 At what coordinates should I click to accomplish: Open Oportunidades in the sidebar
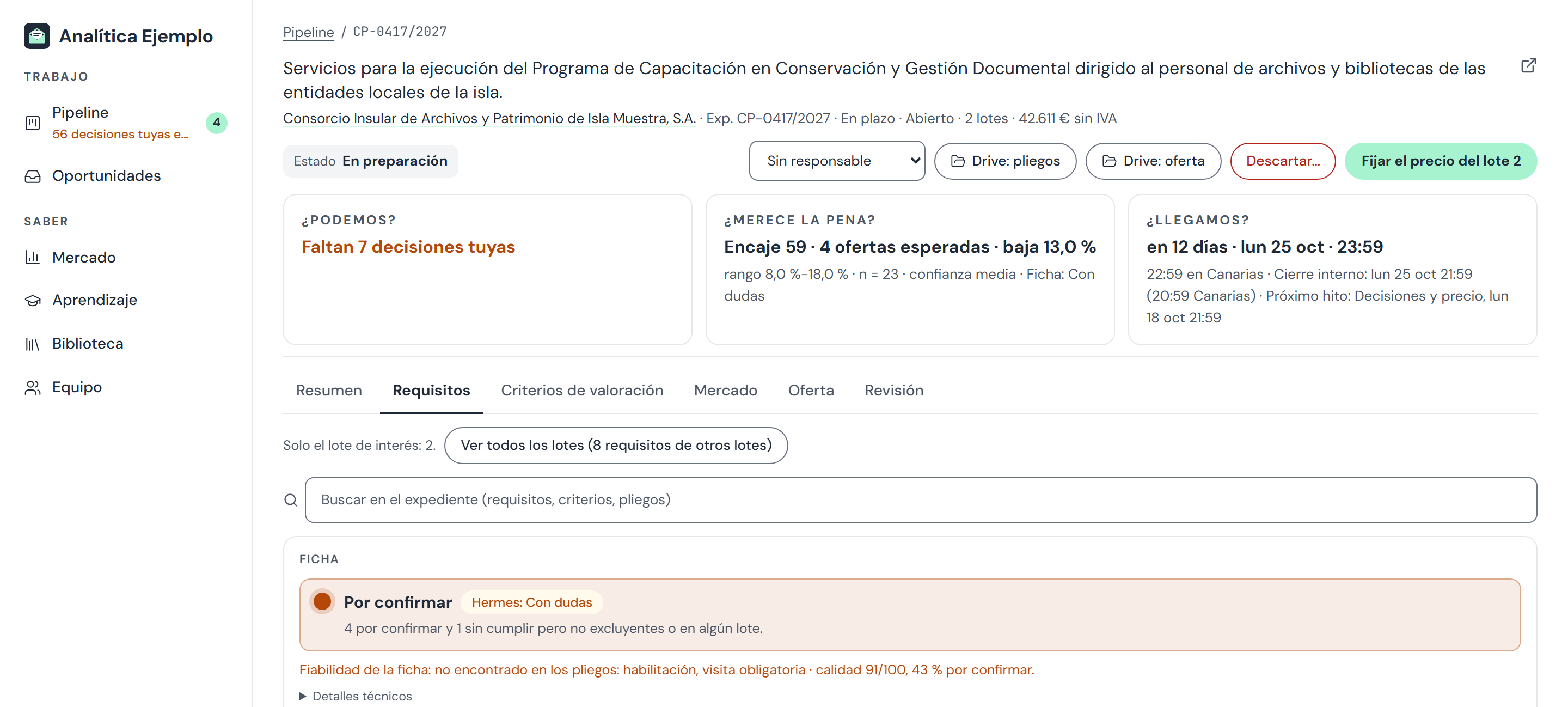(x=107, y=176)
